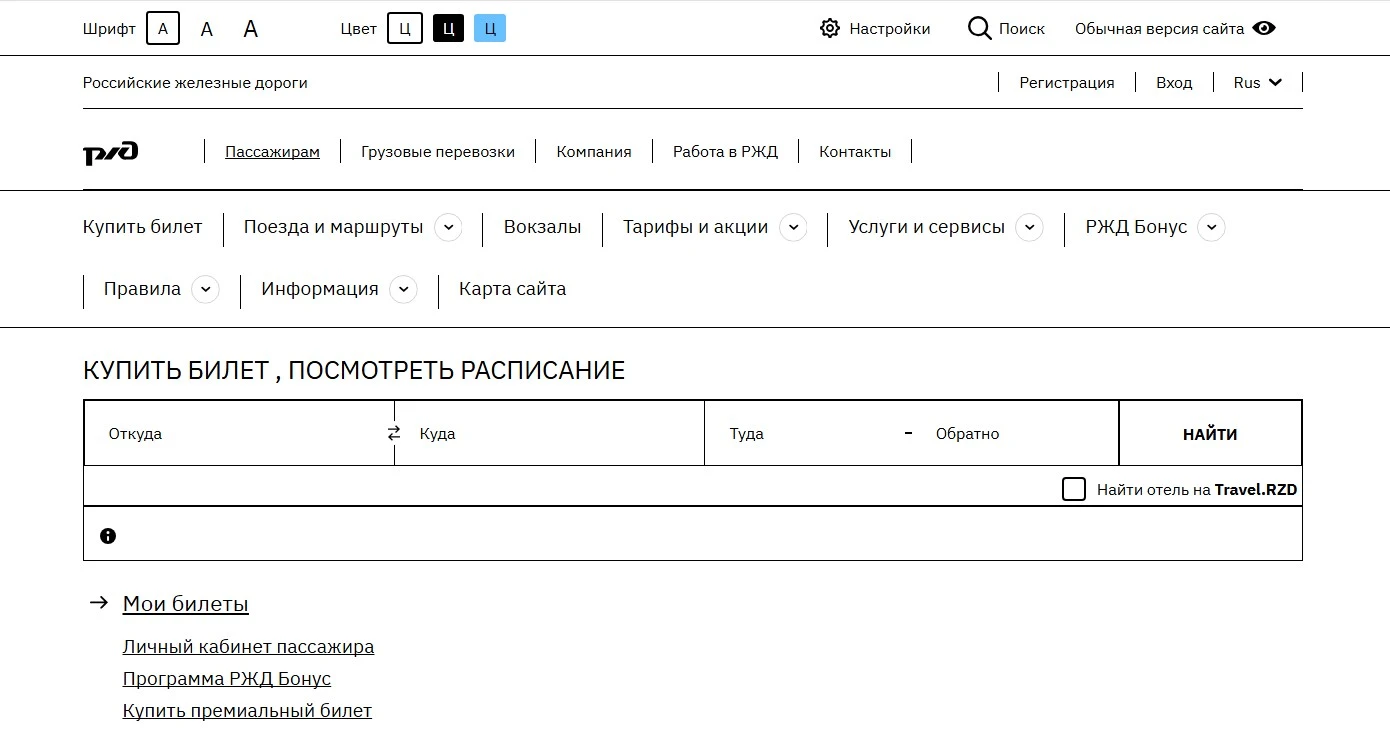Screen dimensions: 1390x740
Task: Expand the Поезда и маршруты dropdown
Action: (x=449, y=228)
